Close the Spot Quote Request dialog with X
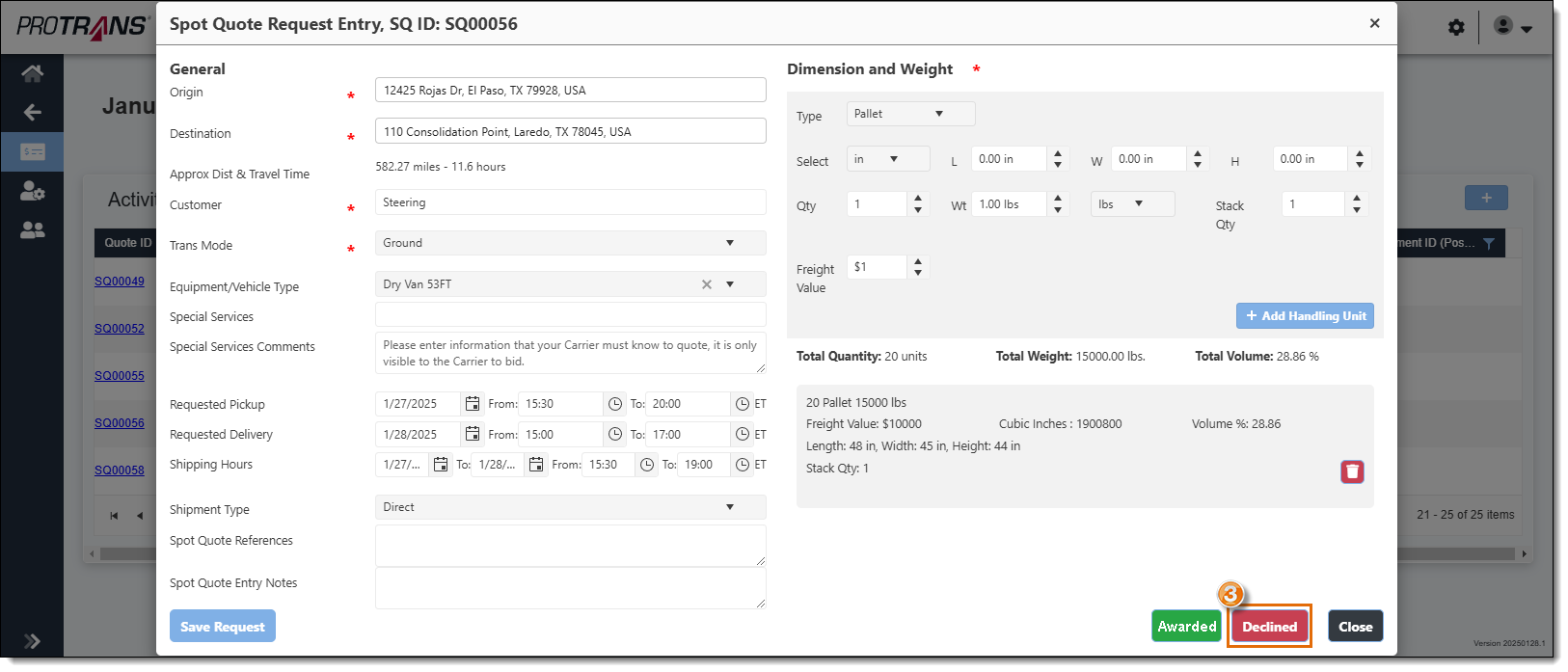This screenshot has height=672, width=1568. coord(1374,23)
